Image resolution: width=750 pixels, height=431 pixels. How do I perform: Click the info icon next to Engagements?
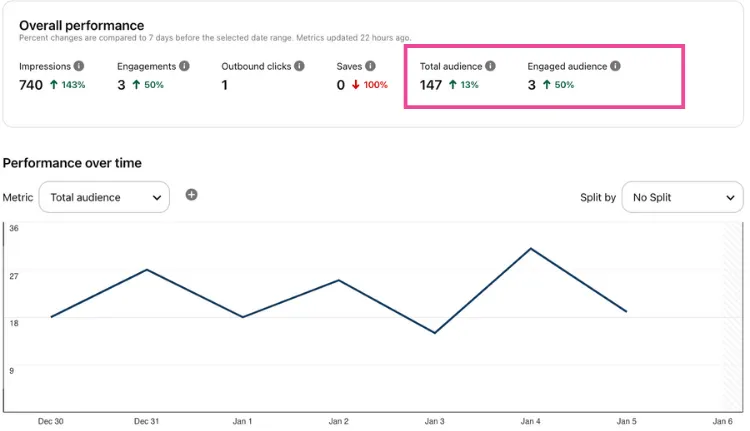(184, 66)
